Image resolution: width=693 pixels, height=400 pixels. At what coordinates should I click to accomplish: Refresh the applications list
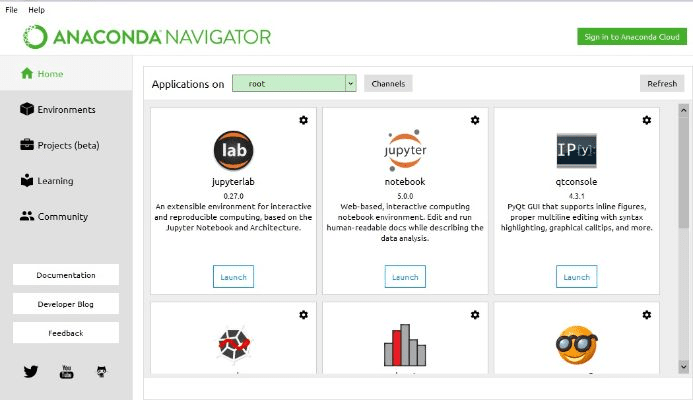662,84
